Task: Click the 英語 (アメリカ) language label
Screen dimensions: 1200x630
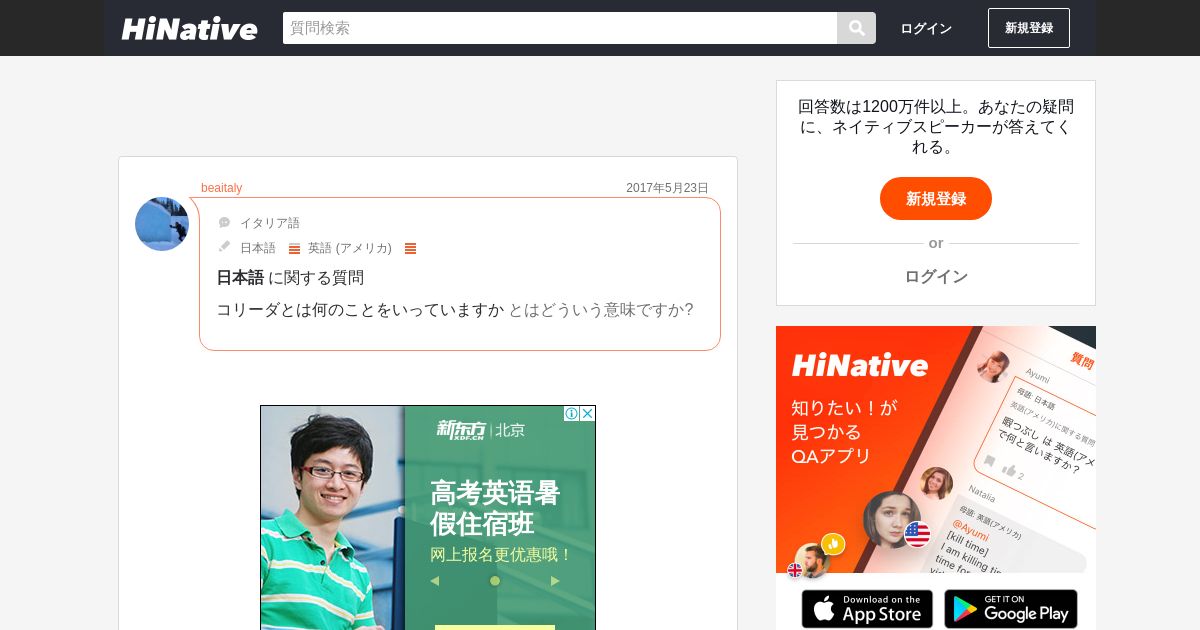Action: (350, 248)
